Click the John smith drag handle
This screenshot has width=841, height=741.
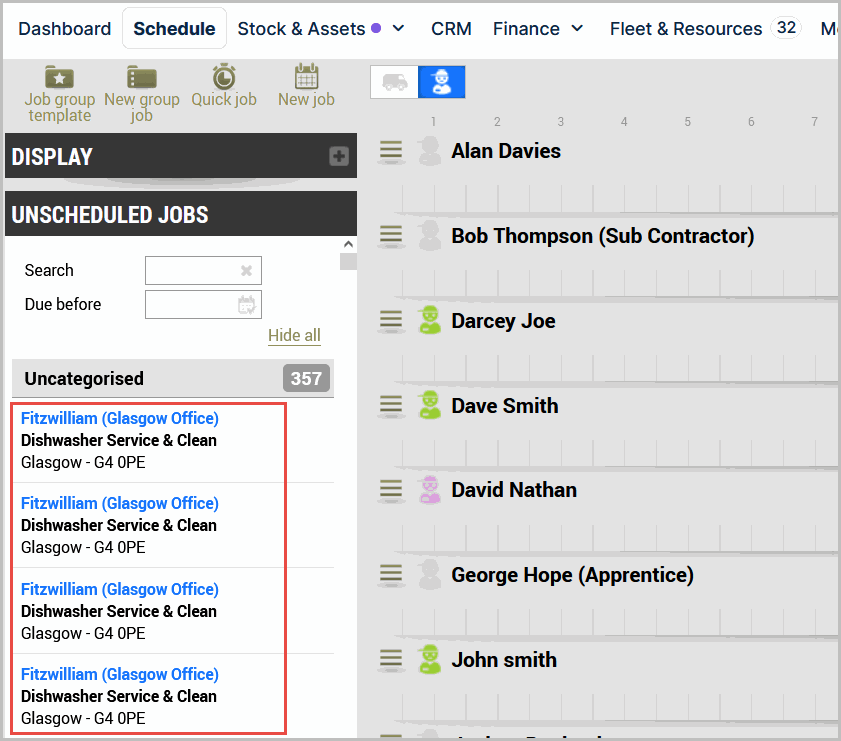point(391,659)
